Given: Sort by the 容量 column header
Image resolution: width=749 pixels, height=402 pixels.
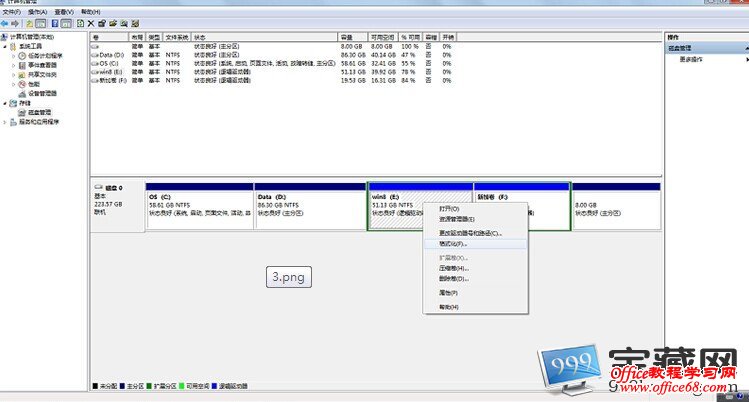Looking at the screenshot, I should coord(353,37).
